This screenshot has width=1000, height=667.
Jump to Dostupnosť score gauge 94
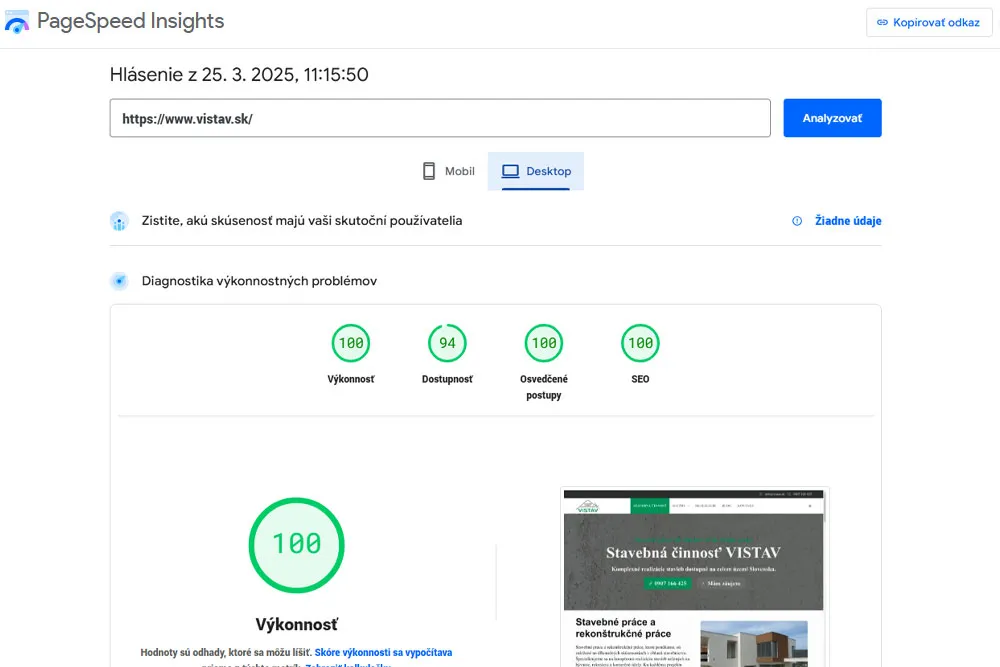(x=447, y=343)
